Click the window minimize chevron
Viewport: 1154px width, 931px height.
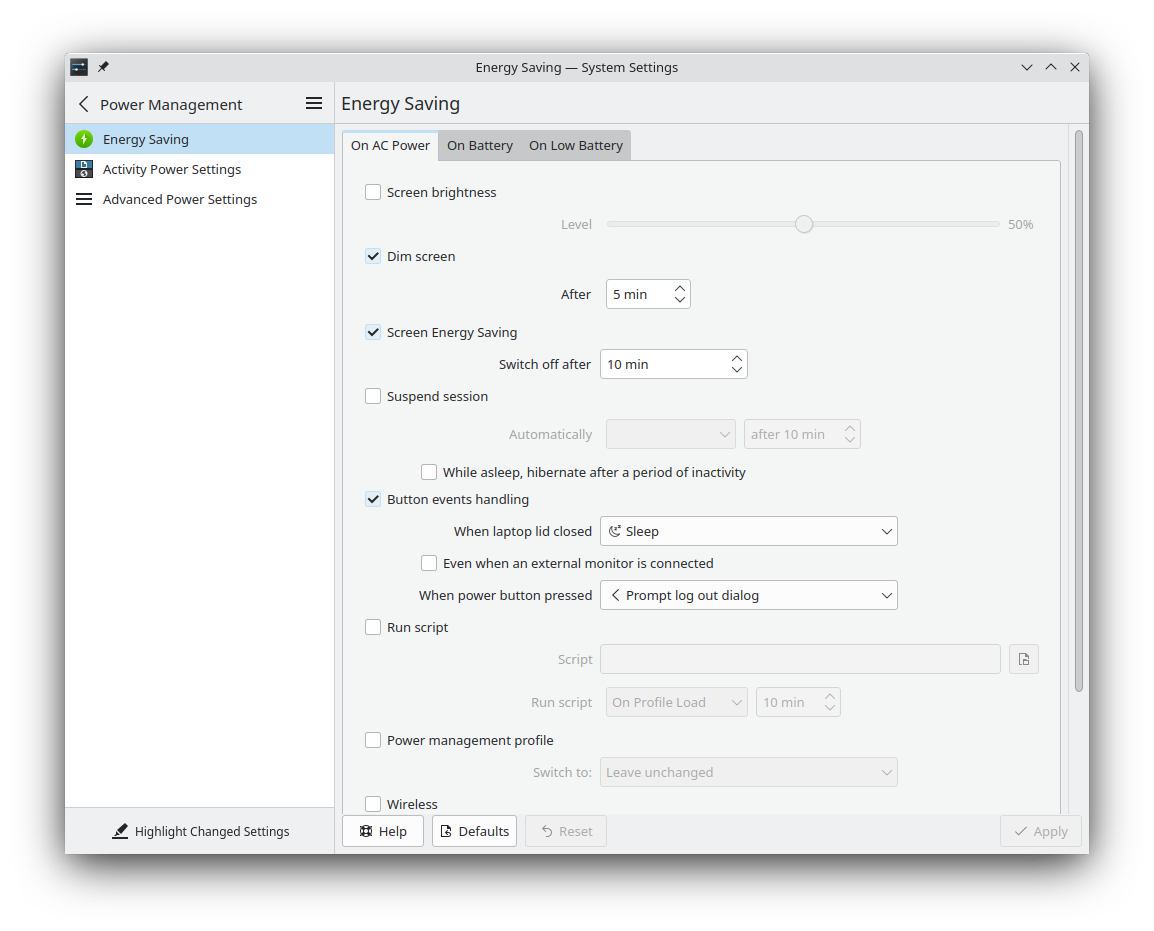[1027, 68]
